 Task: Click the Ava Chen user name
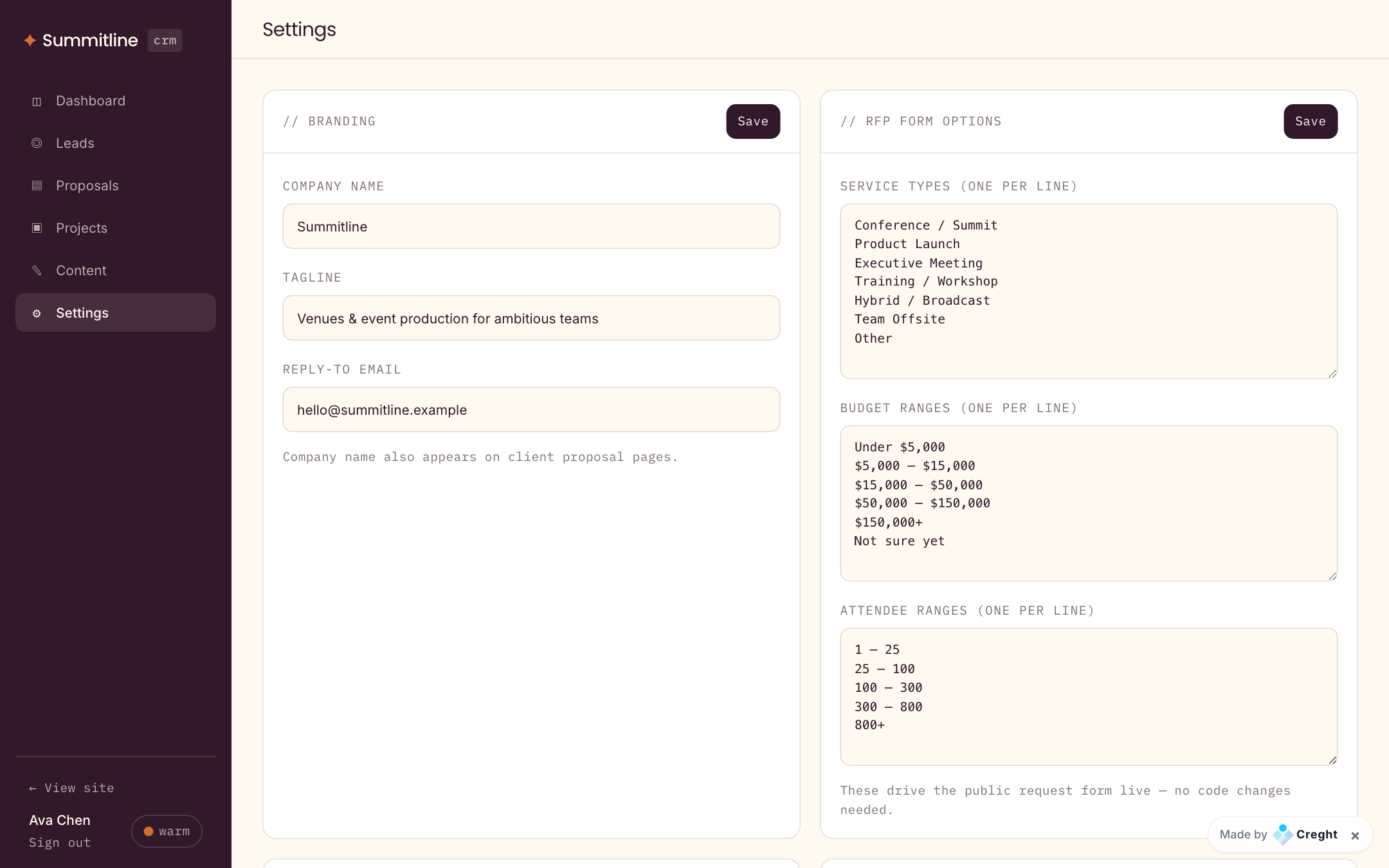[x=60, y=820]
